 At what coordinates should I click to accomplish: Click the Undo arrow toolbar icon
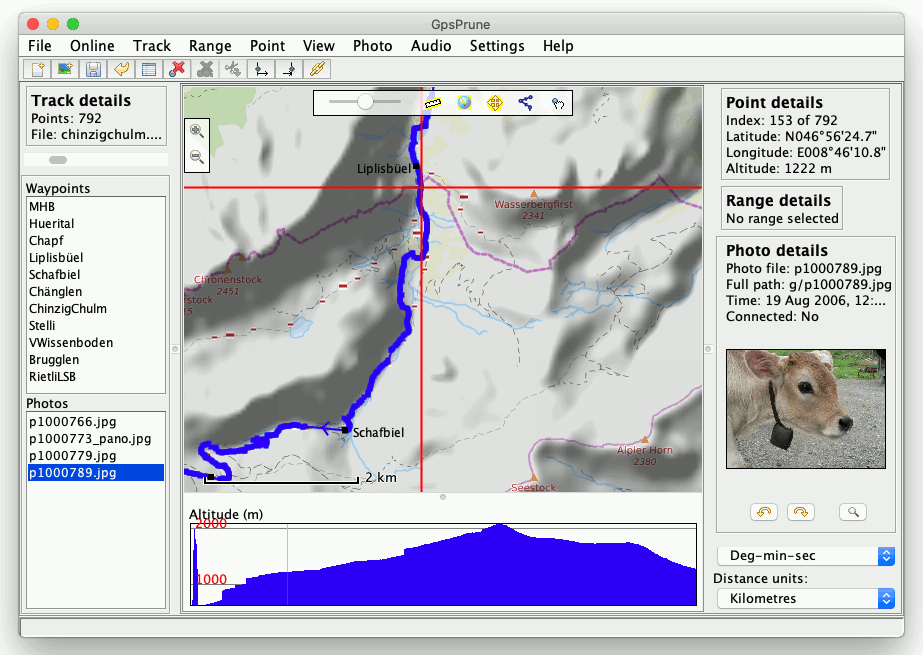(x=121, y=69)
